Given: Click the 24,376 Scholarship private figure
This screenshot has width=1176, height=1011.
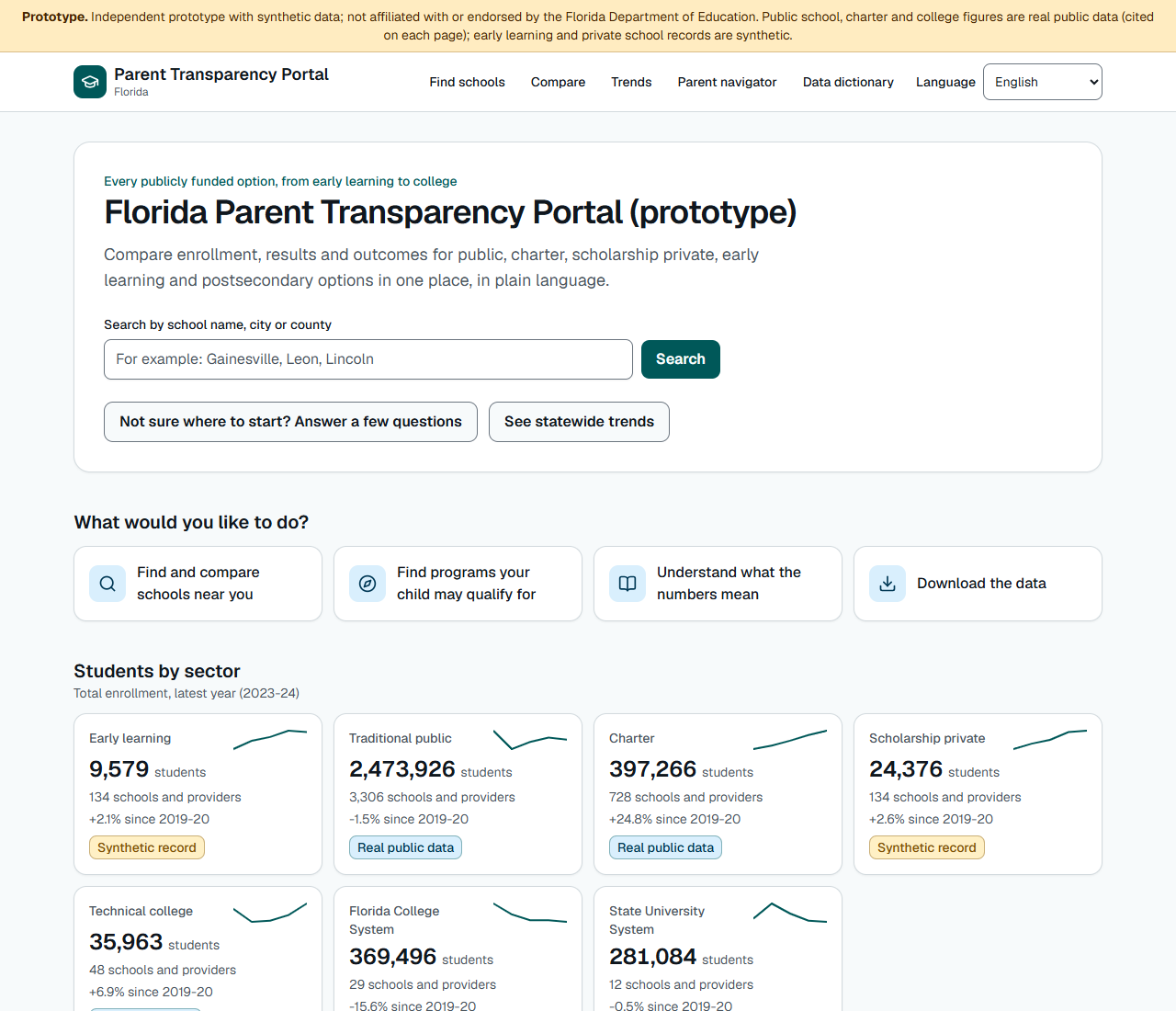Looking at the screenshot, I should [x=906, y=769].
